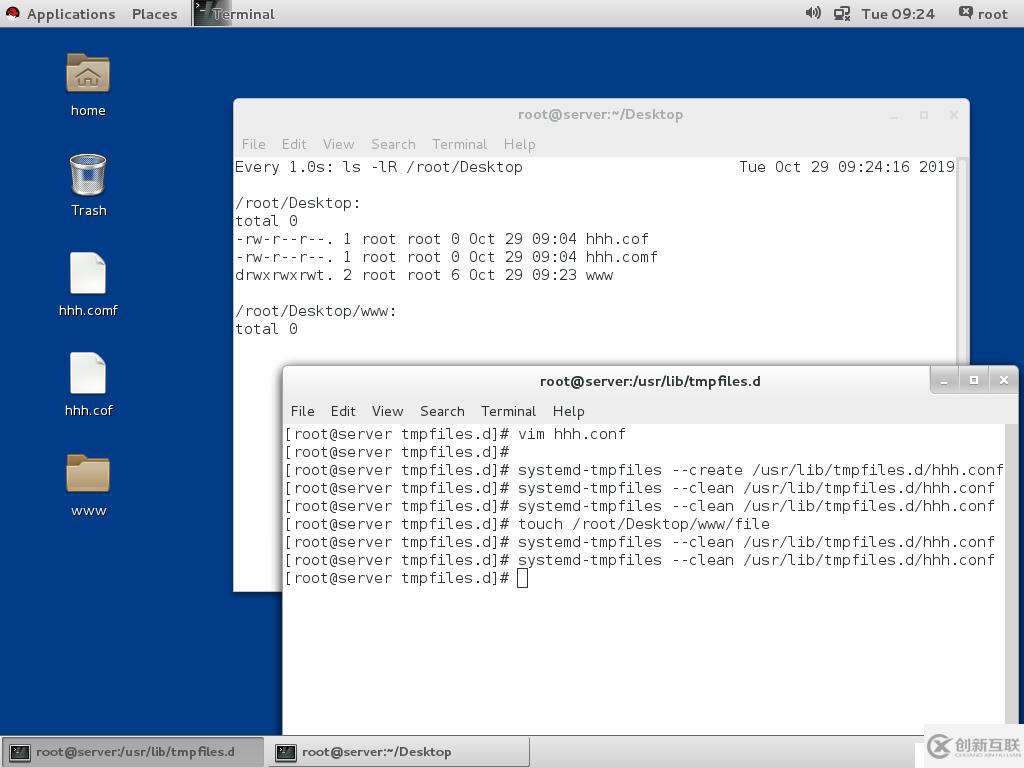1024x768 pixels.
Task: Switch to tmpfiles.d terminal via taskbar
Action: pos(133,752)
